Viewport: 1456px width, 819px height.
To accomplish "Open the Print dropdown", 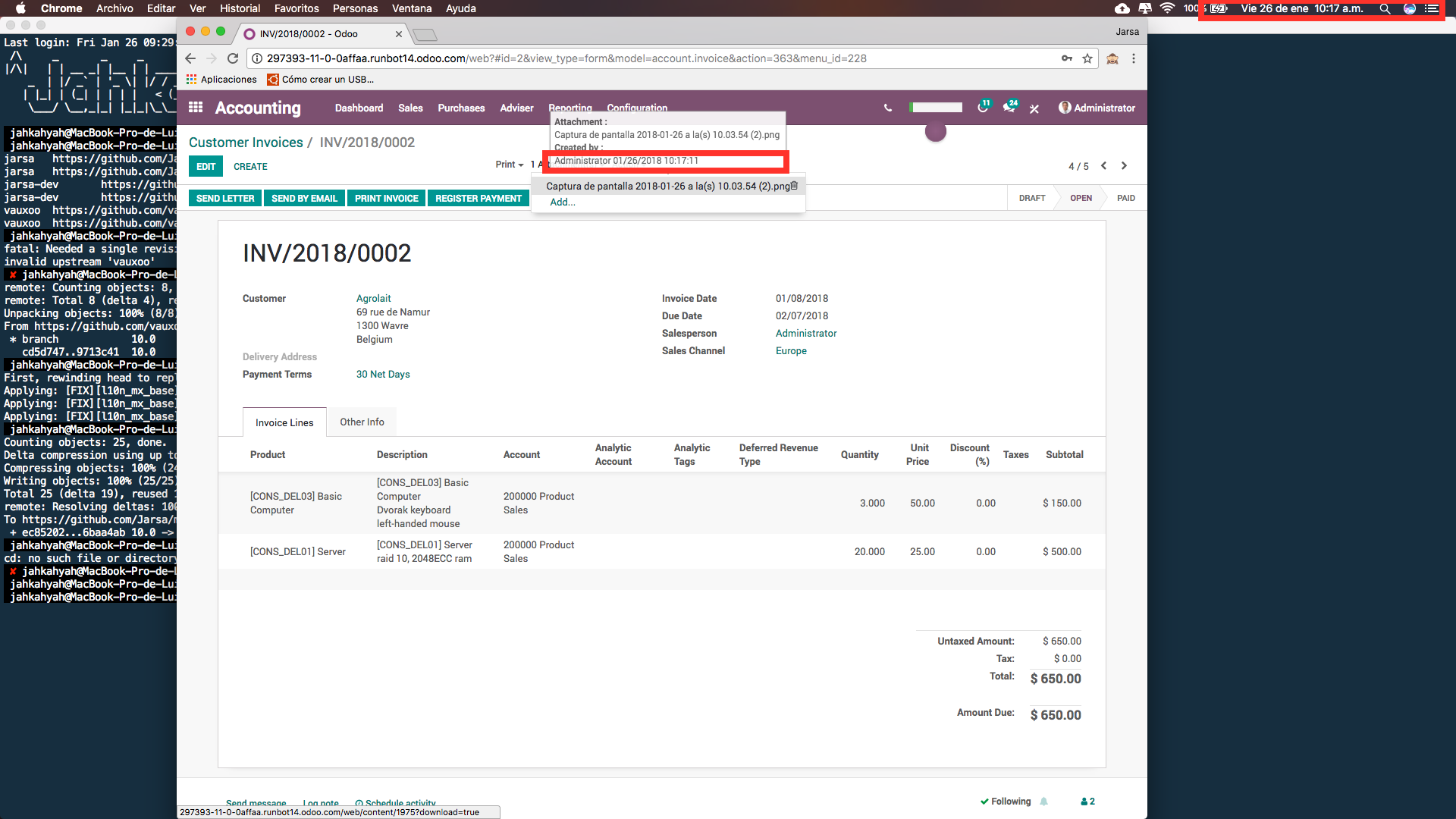I will point(507,165).
